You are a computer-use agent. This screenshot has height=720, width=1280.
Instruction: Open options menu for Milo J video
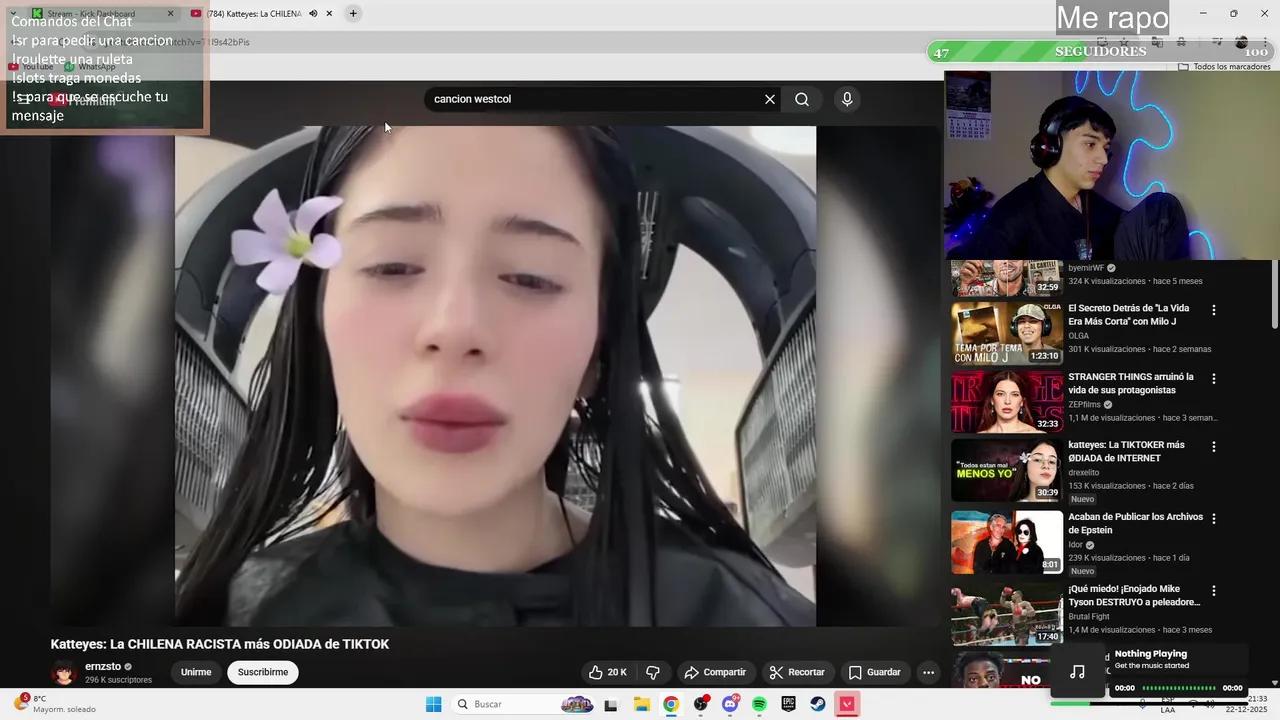tap(1214, 310)
